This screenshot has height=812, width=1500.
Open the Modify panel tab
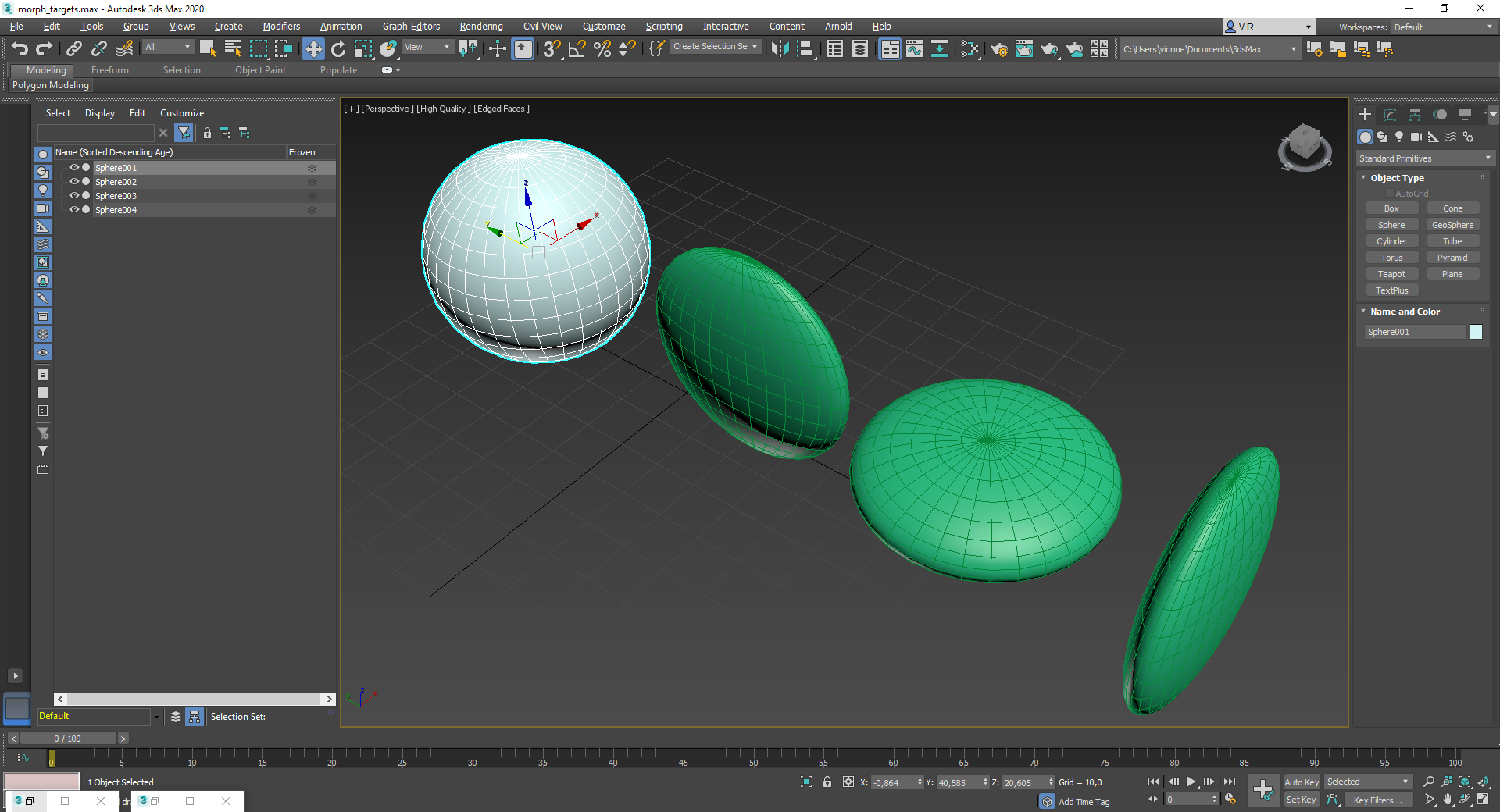click(x=1390, y=115)
